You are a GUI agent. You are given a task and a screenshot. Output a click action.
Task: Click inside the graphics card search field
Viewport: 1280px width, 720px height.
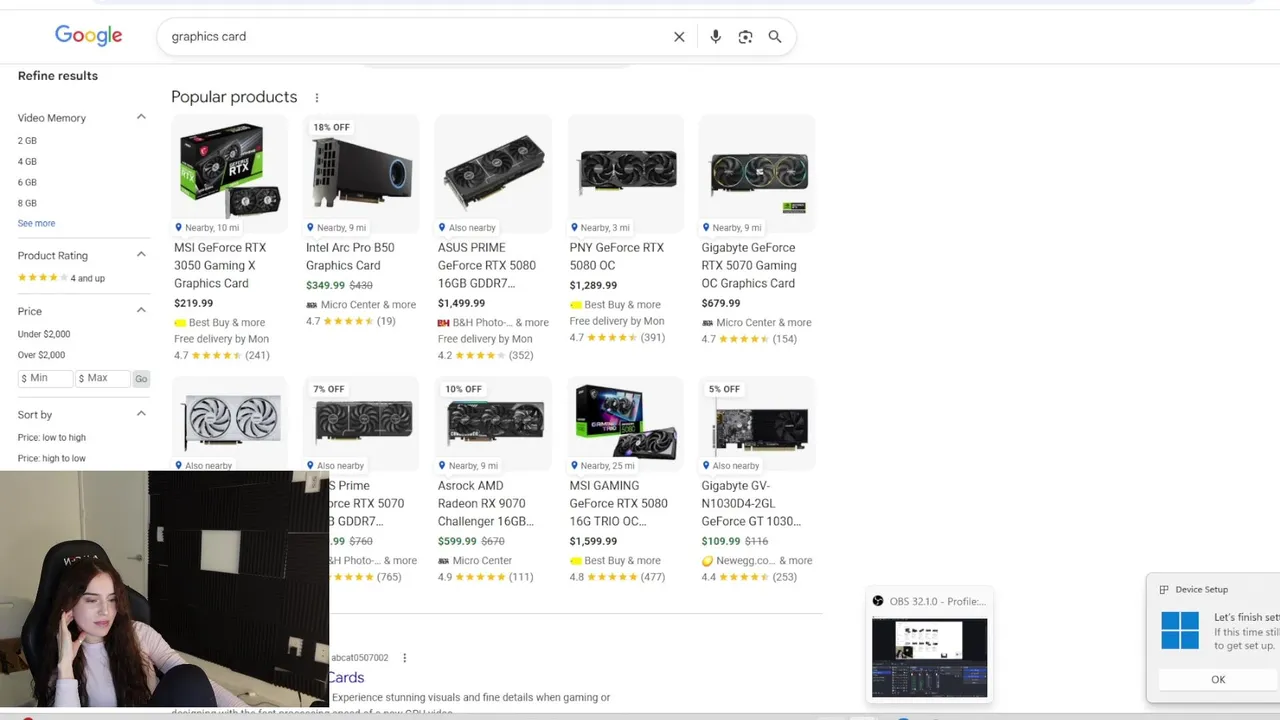pyautogui.click(x=415, y=37)
